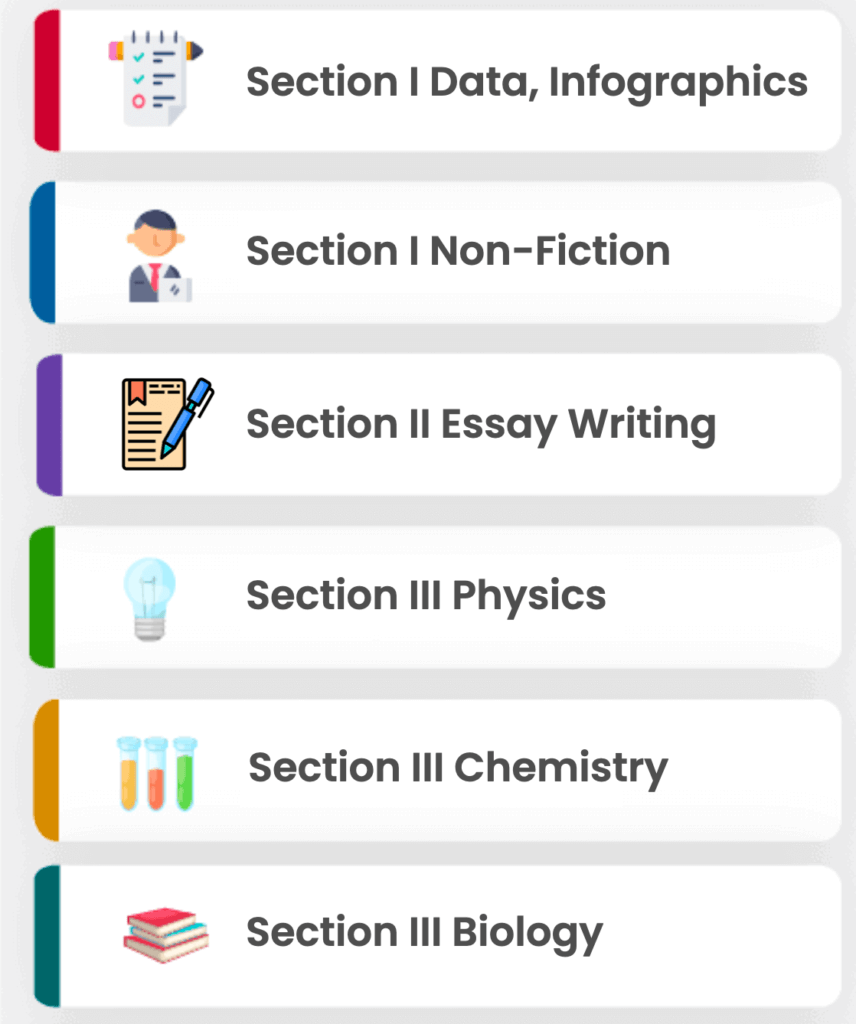Click the test tubes Chemistry icon
This screenshot has height=1024, width=856.
click(157, 774)
